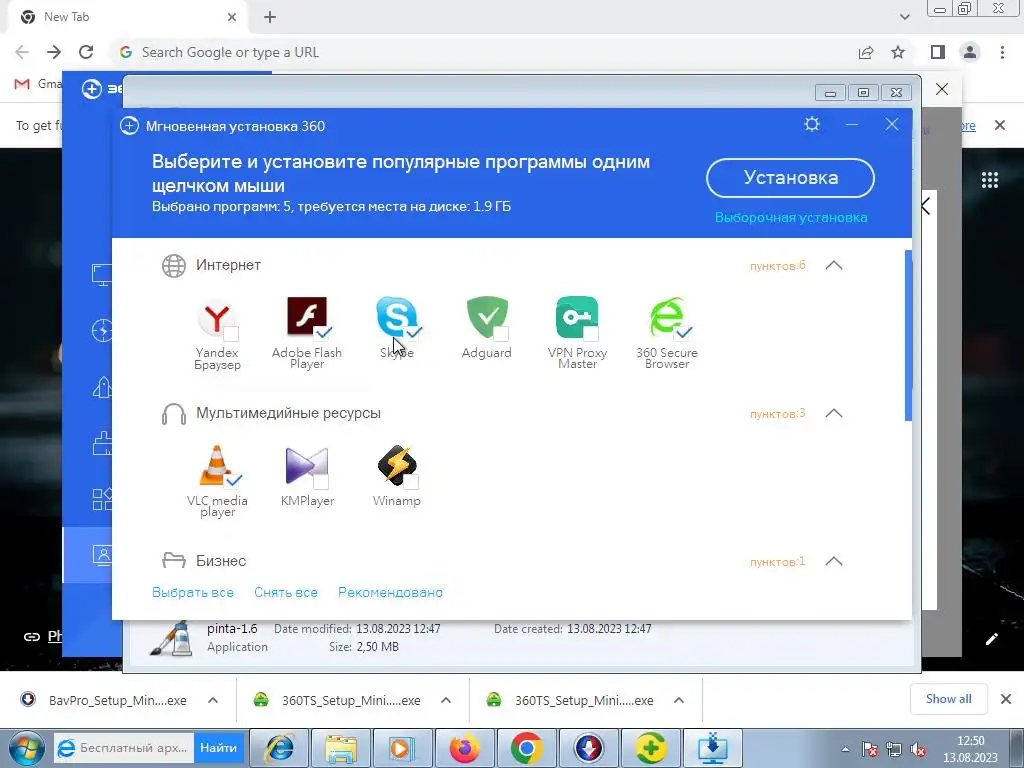This screenshot has width=1024, height=768.
Task: Click Chrome share page icon
Action: (x=866, y=52)
